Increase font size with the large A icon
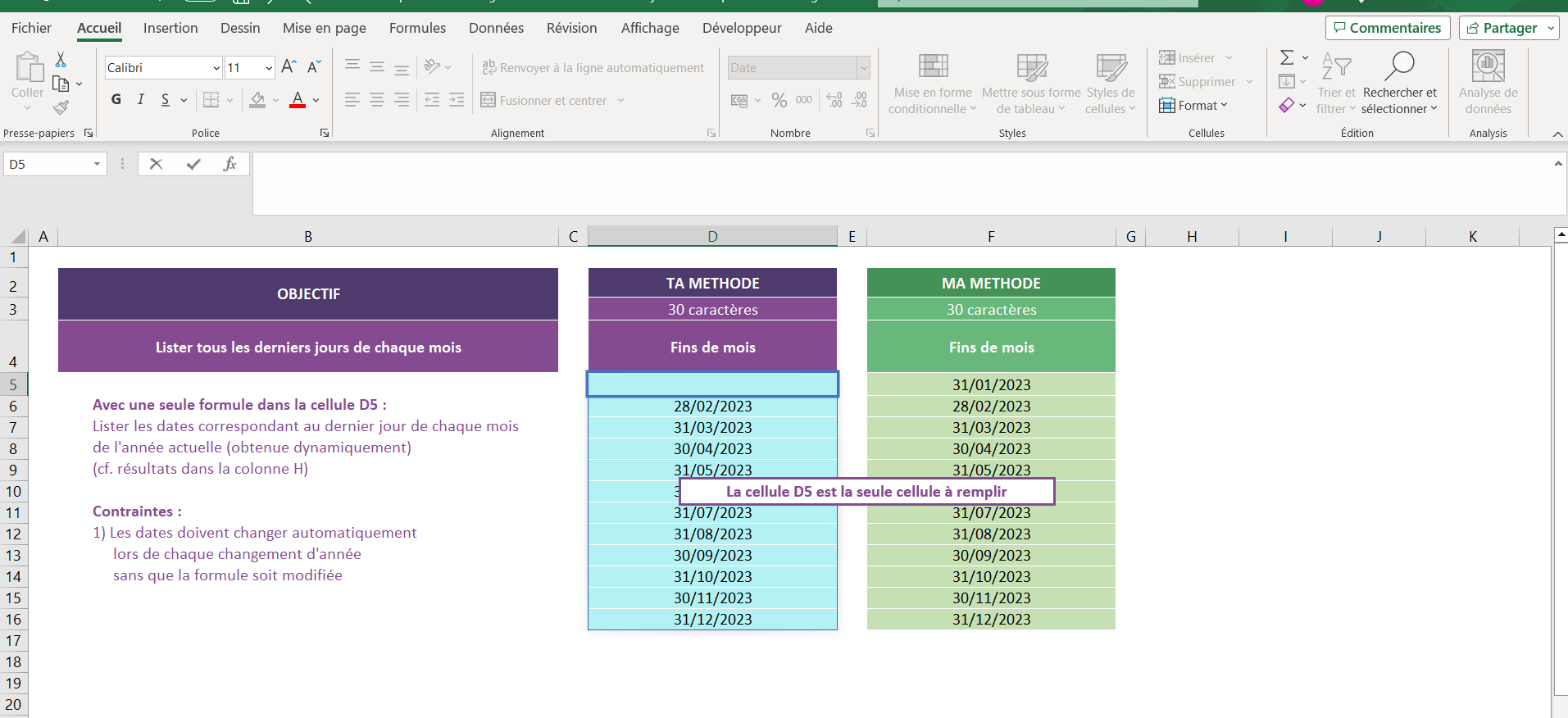 (289, 67)
